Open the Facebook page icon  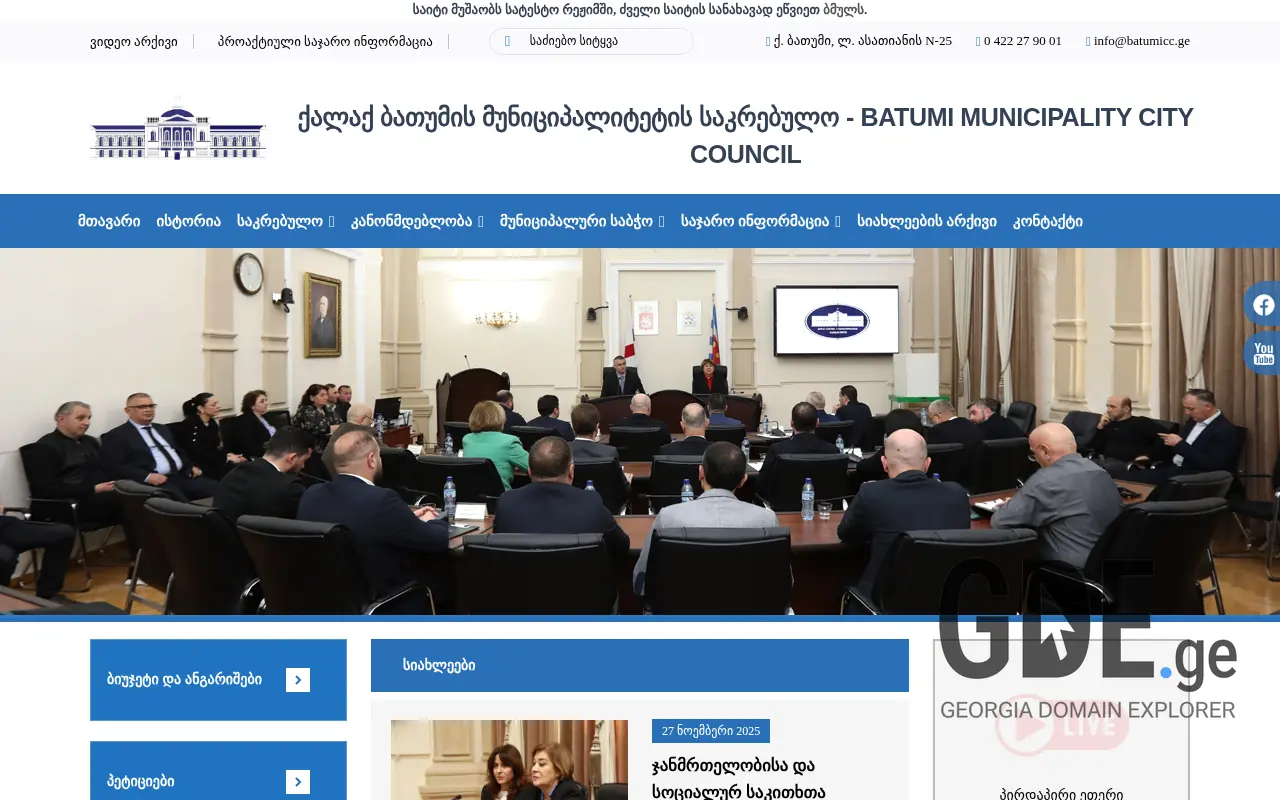click(x=1263, y=304)
